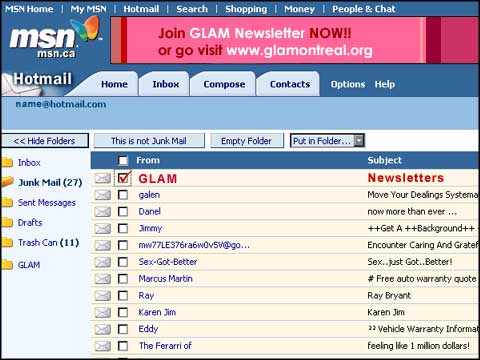Uncheck the GLAM Newsletters message checkbox
The width and height of the screenshot is (480, 360).
coord(123,178)
